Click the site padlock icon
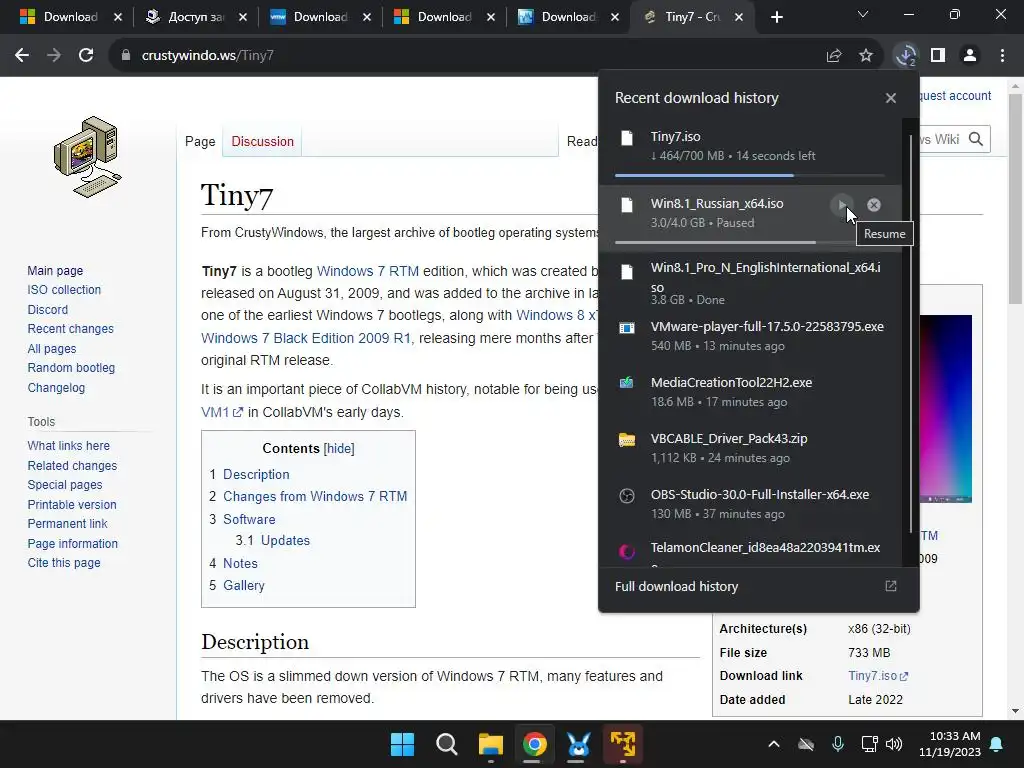This screenshot has width=1024, height=768. tap(126, 56)
